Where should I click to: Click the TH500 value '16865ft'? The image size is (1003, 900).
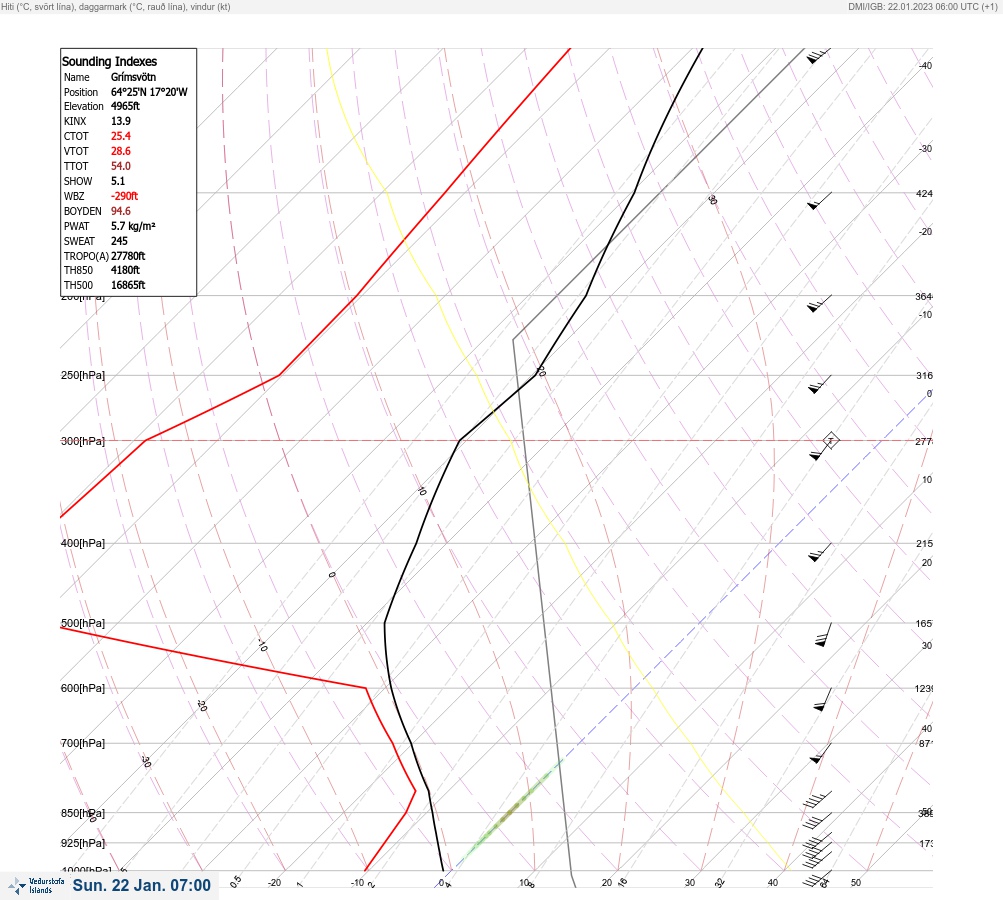point(128,285)
